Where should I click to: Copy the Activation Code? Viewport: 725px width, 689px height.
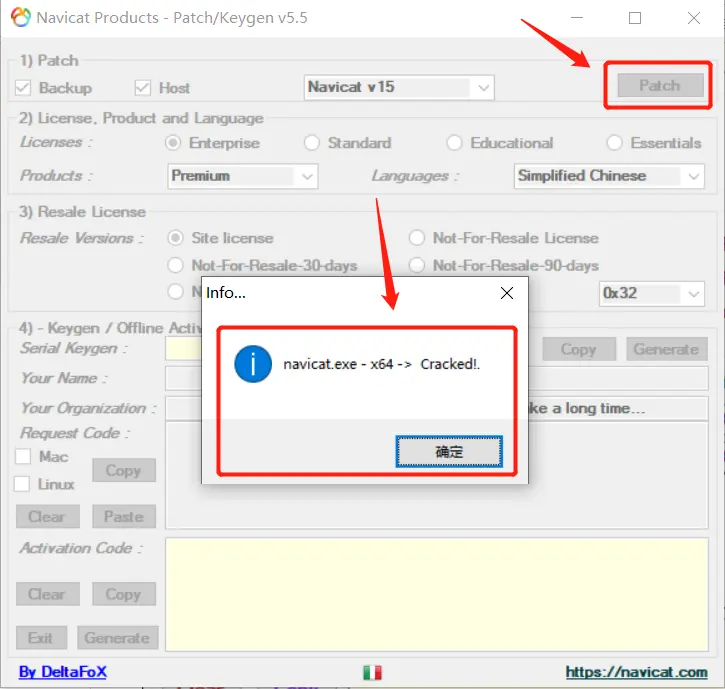124,594
